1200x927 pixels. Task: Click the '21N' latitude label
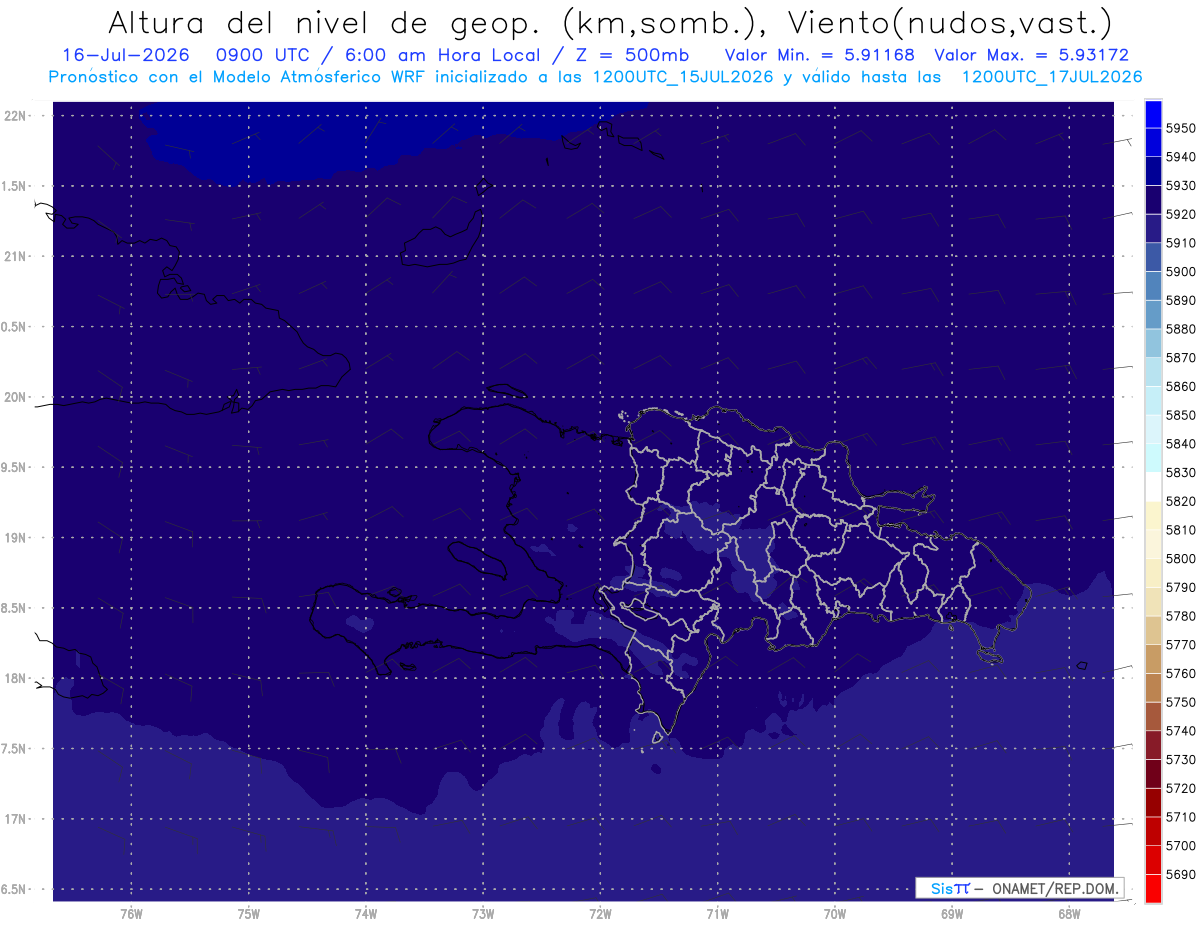tap(17, 256)
